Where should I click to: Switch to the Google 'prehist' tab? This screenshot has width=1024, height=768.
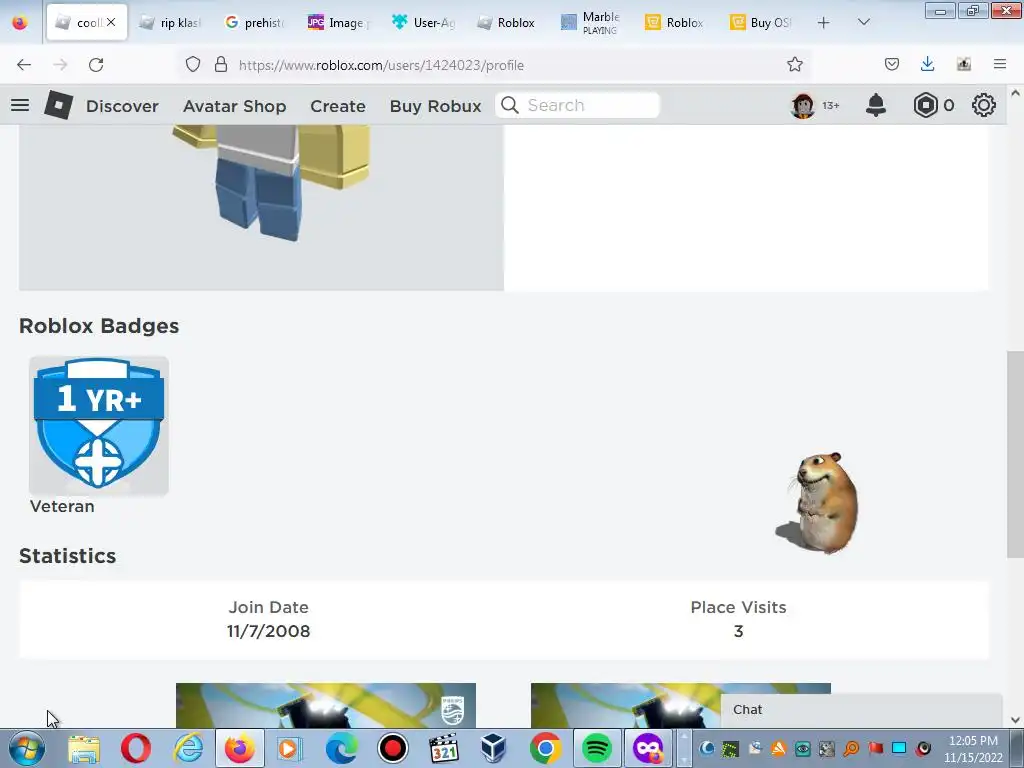(x=255, y=23)
